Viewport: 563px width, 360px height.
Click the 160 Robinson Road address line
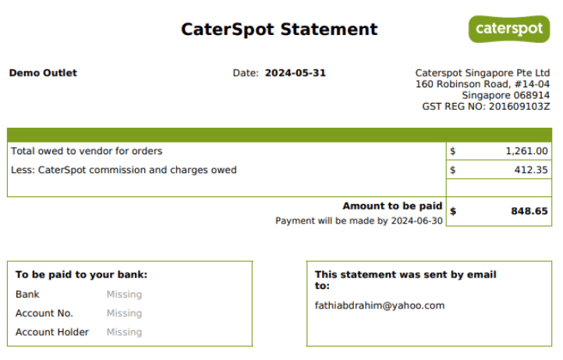tap(482, 84)
